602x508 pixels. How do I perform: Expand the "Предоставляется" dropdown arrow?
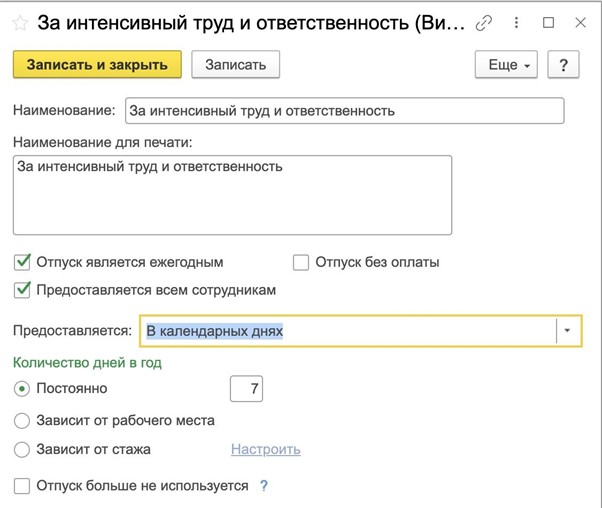568,331
